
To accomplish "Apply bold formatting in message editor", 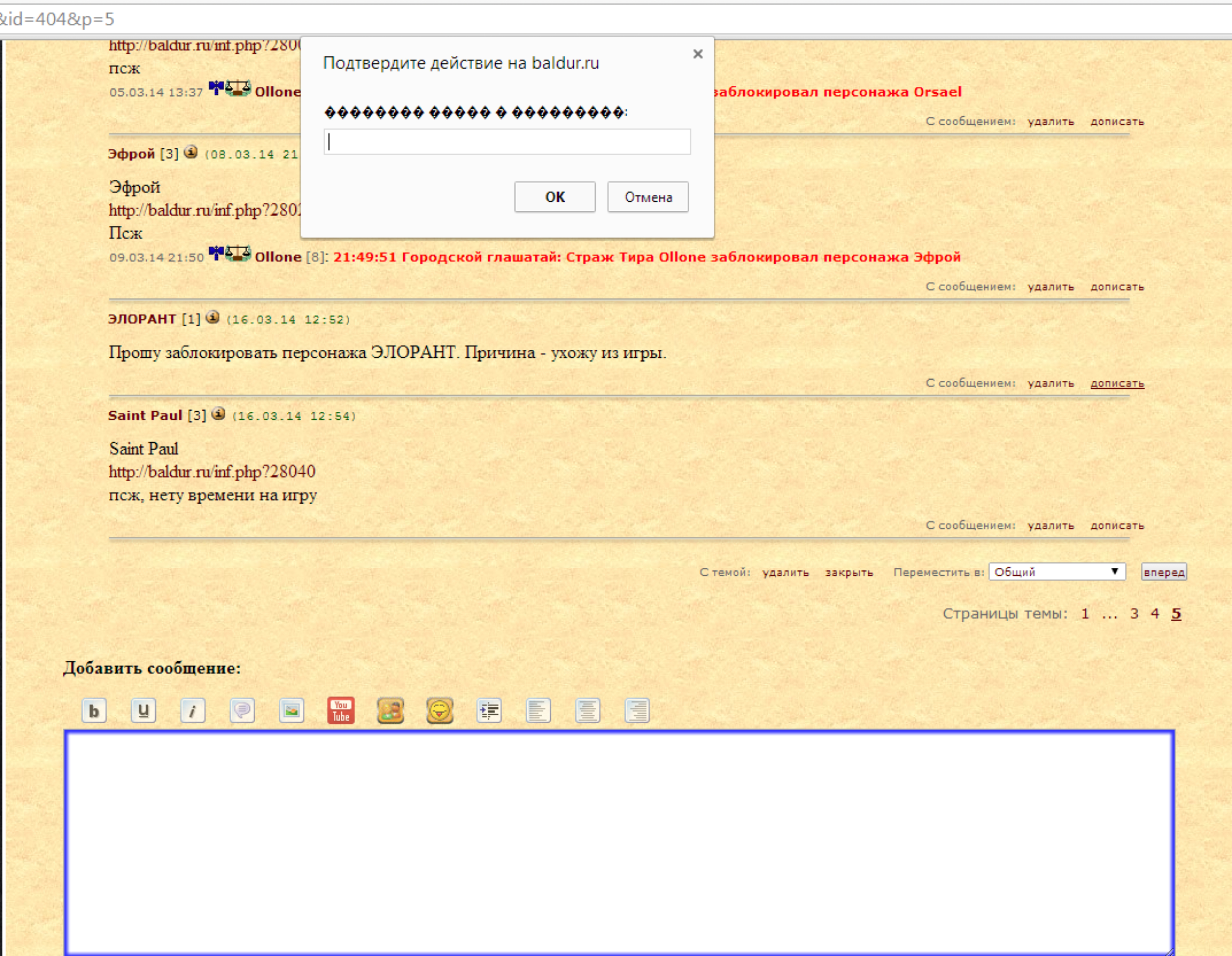I will pyautogui.click(x=94, y=711).
